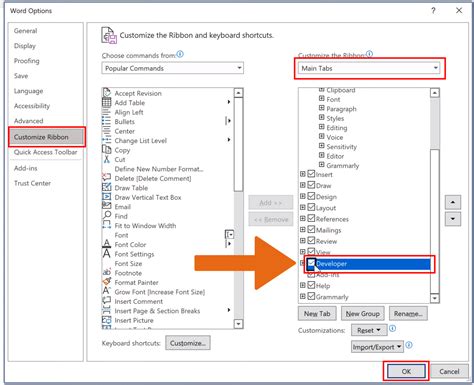Click the info icon next to Reset
This screenshot has width=474, height=385.
coord(393,328)
